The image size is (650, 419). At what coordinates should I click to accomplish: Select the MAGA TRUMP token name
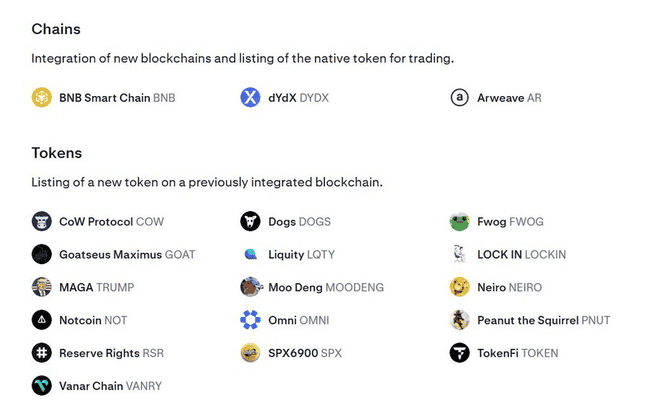pyautogui.click(x=97, y=287)
